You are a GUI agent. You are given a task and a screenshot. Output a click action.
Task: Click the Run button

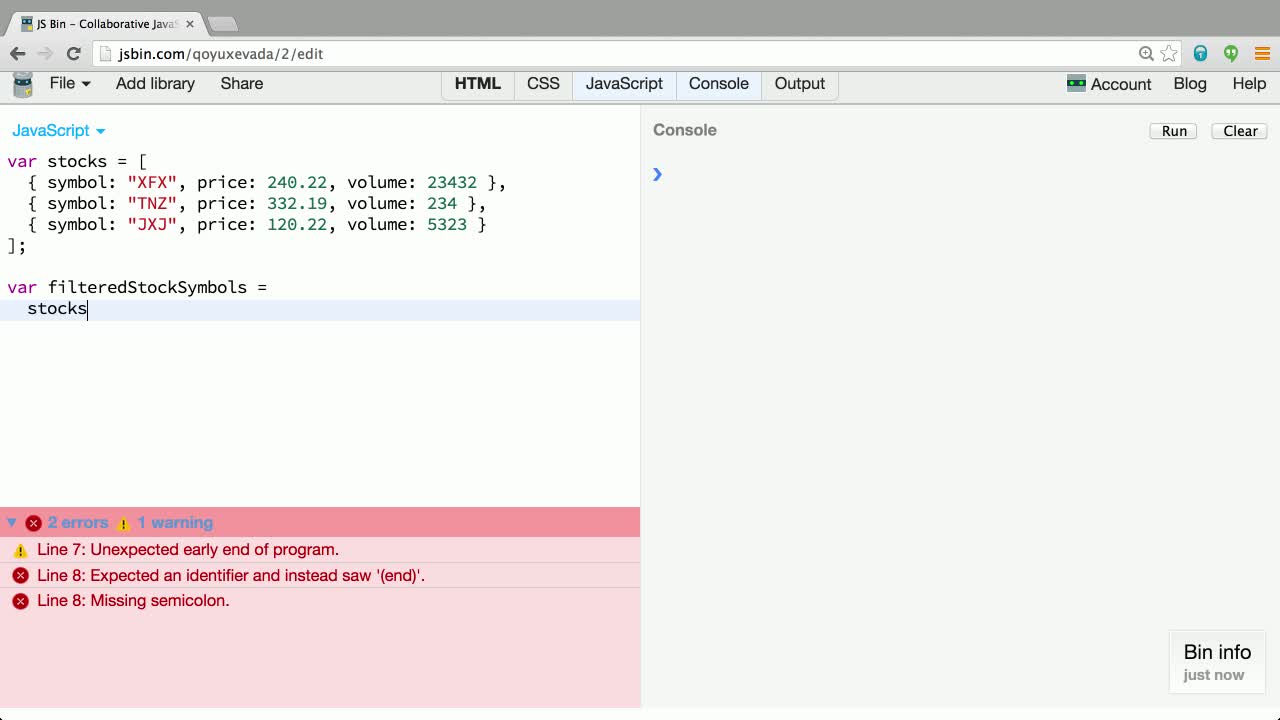pyautogui.click(x=1173, y=131)
